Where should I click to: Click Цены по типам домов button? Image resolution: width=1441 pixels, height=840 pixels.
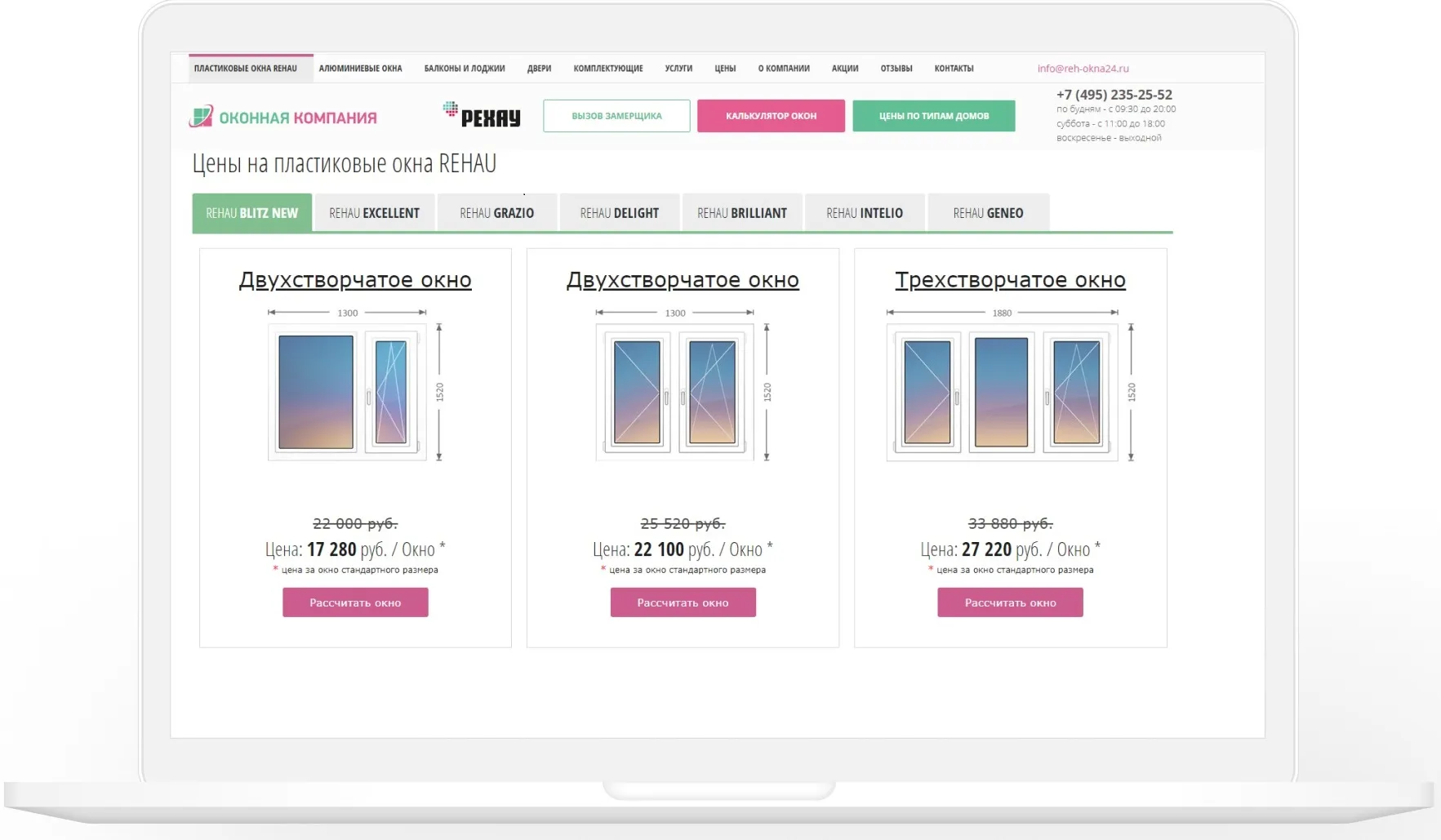point(933,116)
